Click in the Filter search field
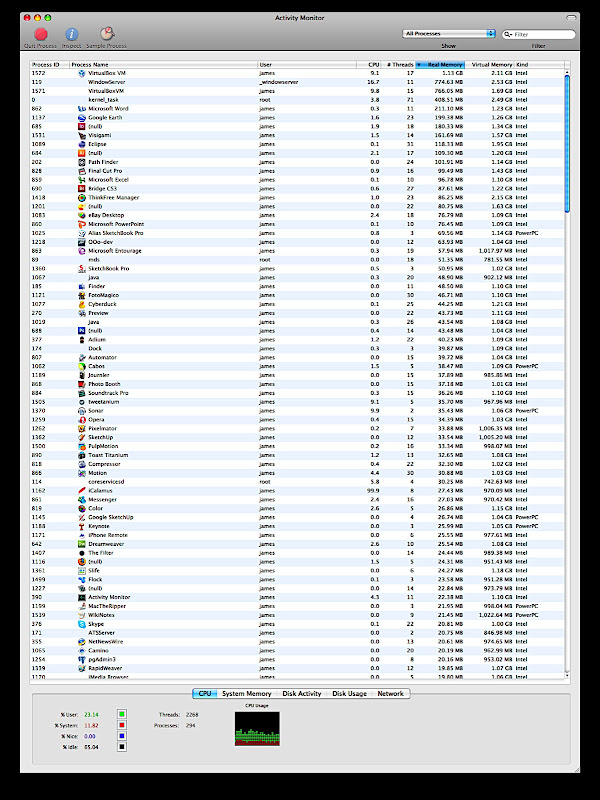Viewport: 600px width, 800px height. (x=539, y=34)
